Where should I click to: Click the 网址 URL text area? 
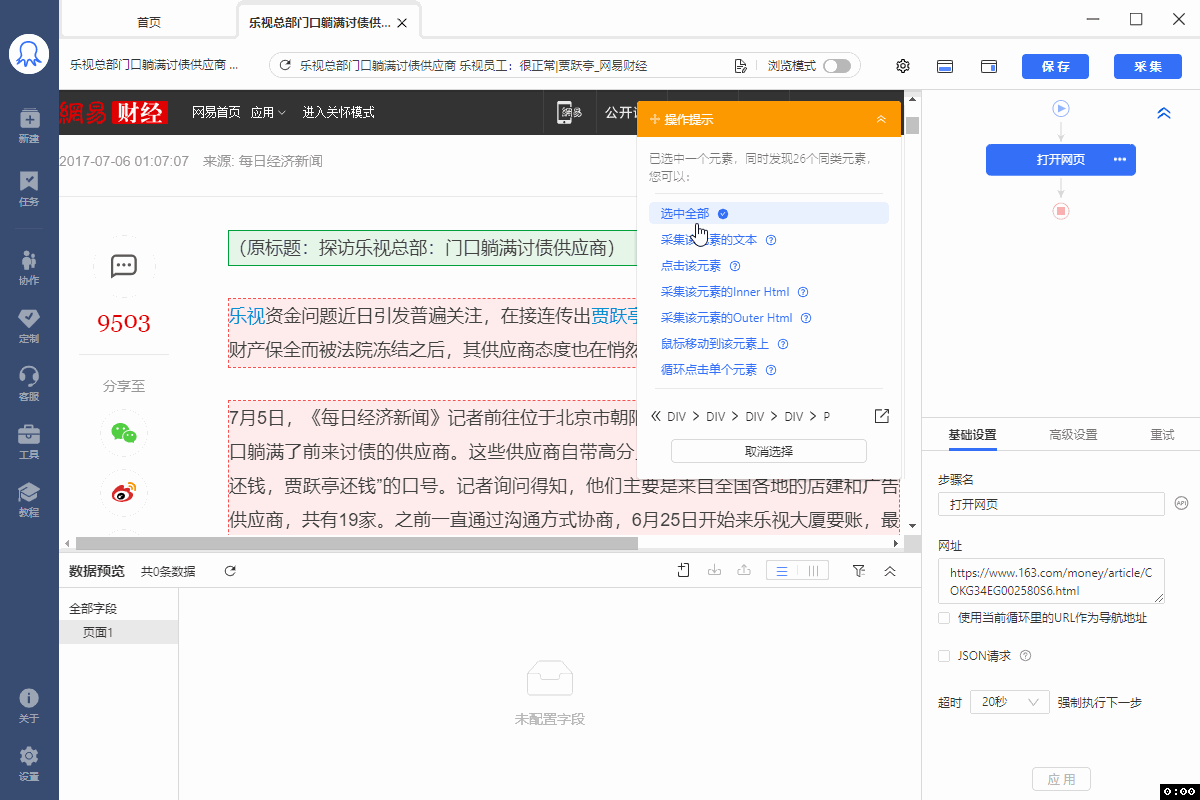pyautogui.click(x=1051, y=581)
